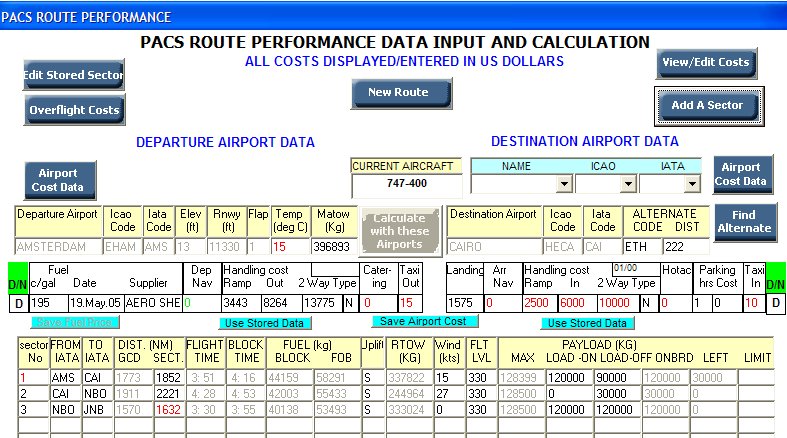
Task: Select handling Ramp cost 3443
Action: click(x=240, y=303)
